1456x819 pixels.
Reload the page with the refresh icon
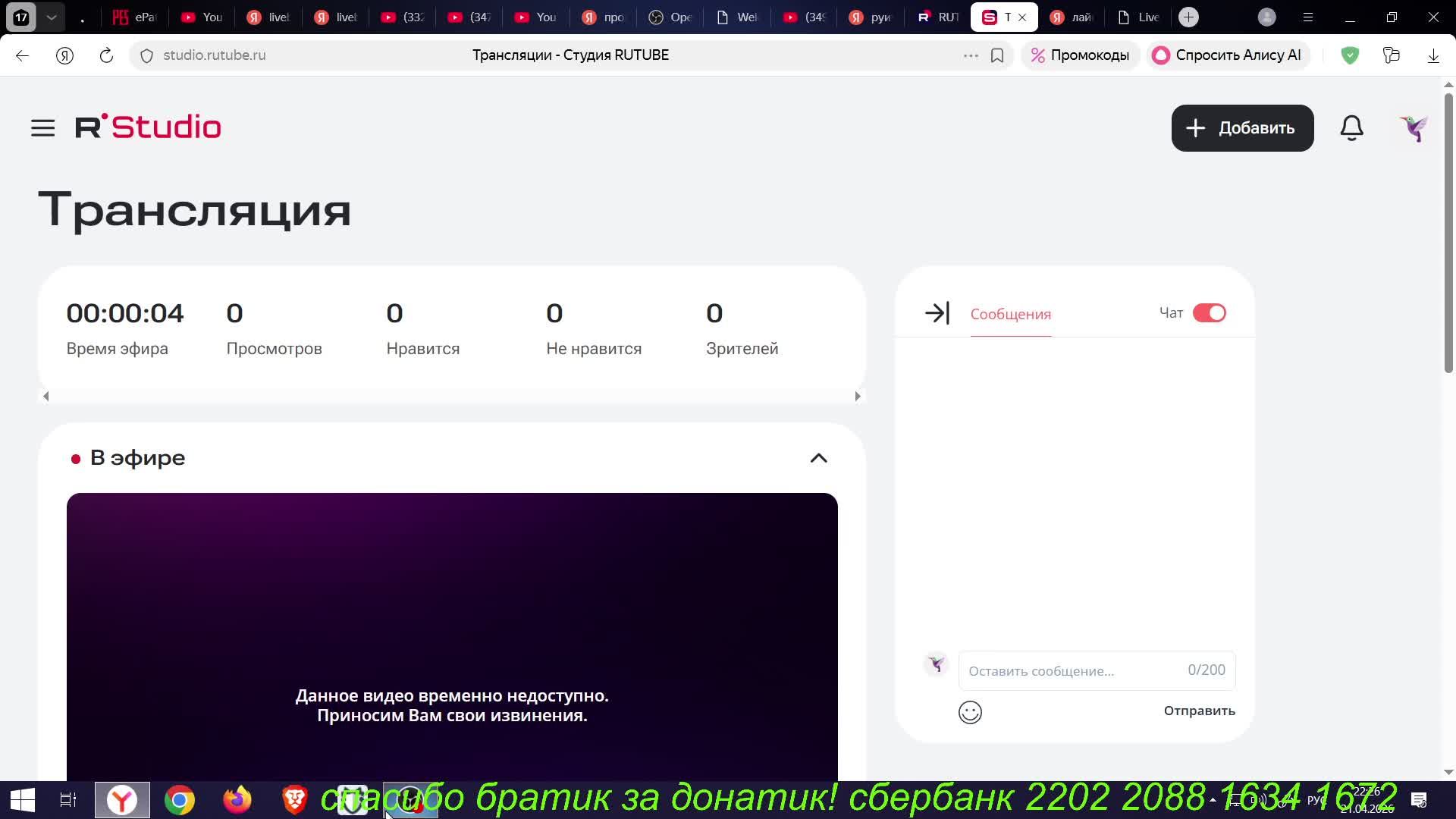tap(106, 55)
